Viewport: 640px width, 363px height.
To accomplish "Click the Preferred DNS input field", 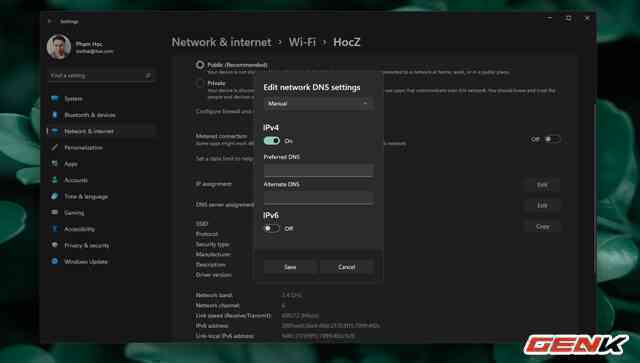I will [x=318, y=170].
